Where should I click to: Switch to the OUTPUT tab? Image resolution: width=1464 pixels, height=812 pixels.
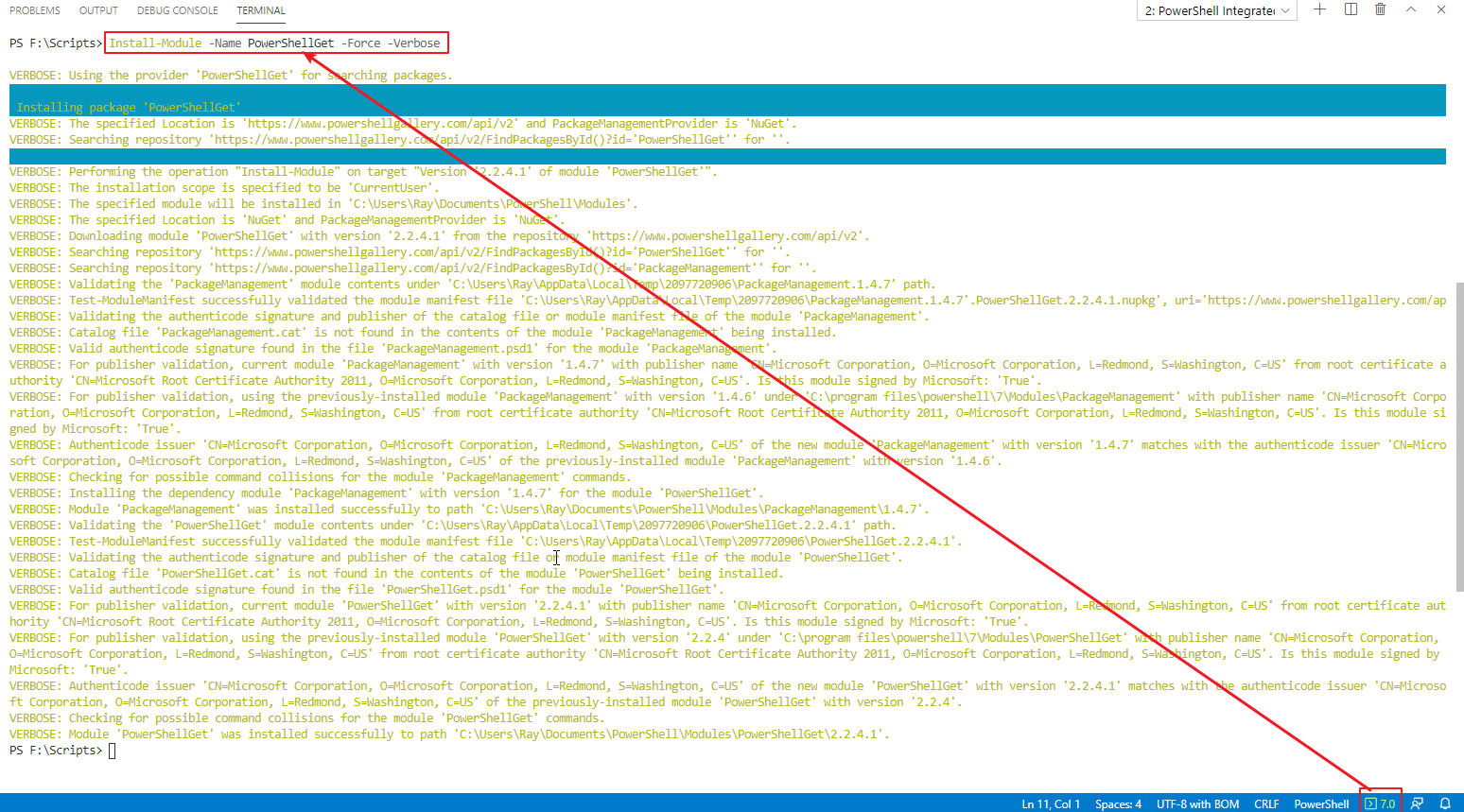pyautogui.click(x=98, y=10)
